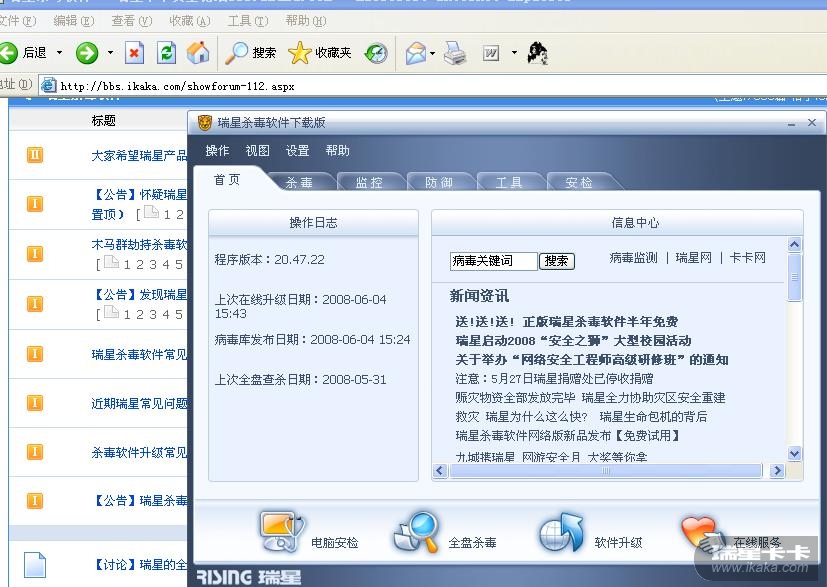Open the 编辑 menu in IE
The image size is (827, 587).
click(73, 21)
